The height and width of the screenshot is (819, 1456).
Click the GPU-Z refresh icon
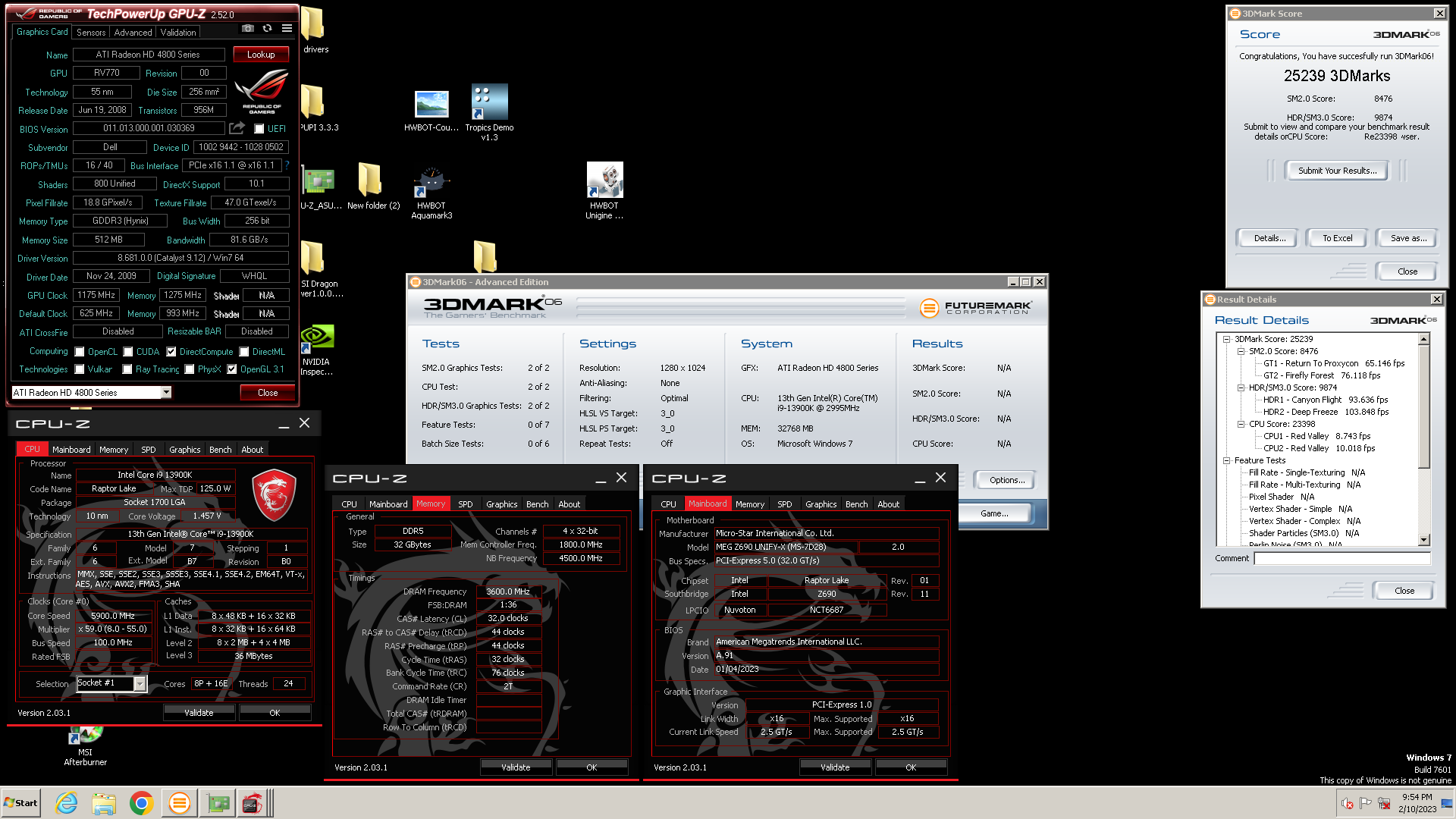click(267, 29)
